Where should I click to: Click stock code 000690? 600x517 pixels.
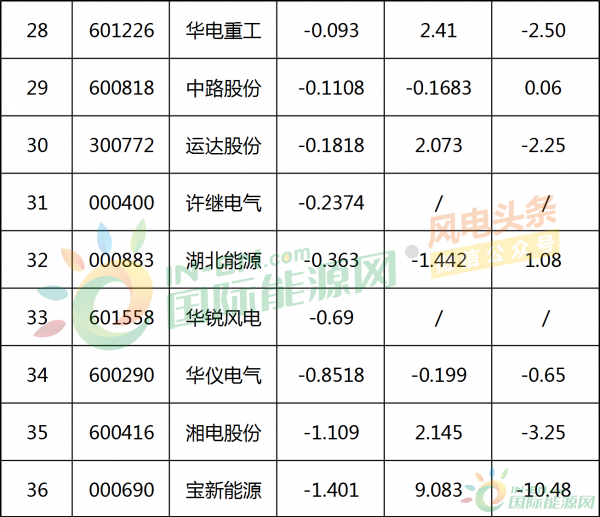pos(121,490)
